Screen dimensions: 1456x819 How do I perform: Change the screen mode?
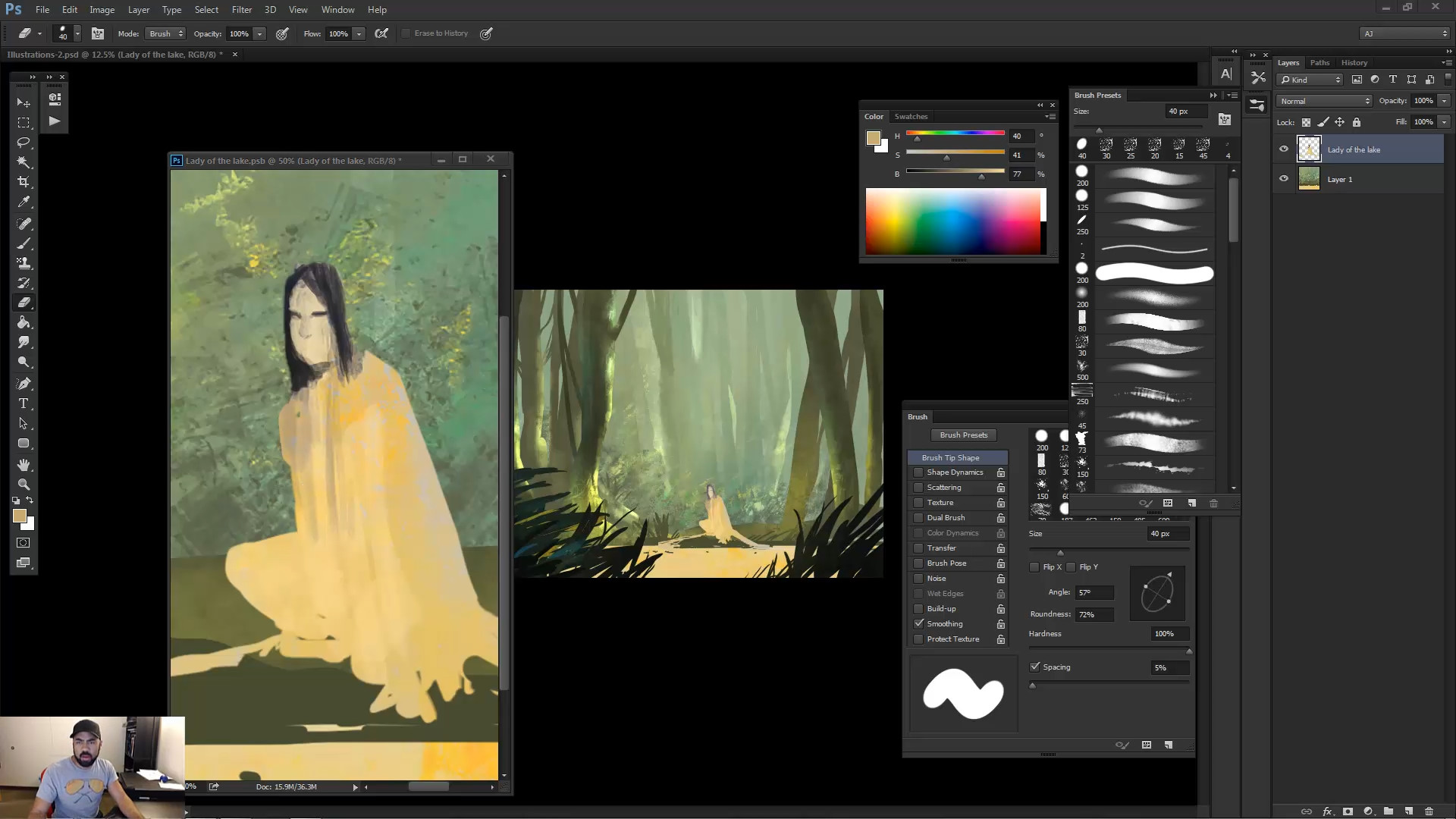(x=24, y=563)
